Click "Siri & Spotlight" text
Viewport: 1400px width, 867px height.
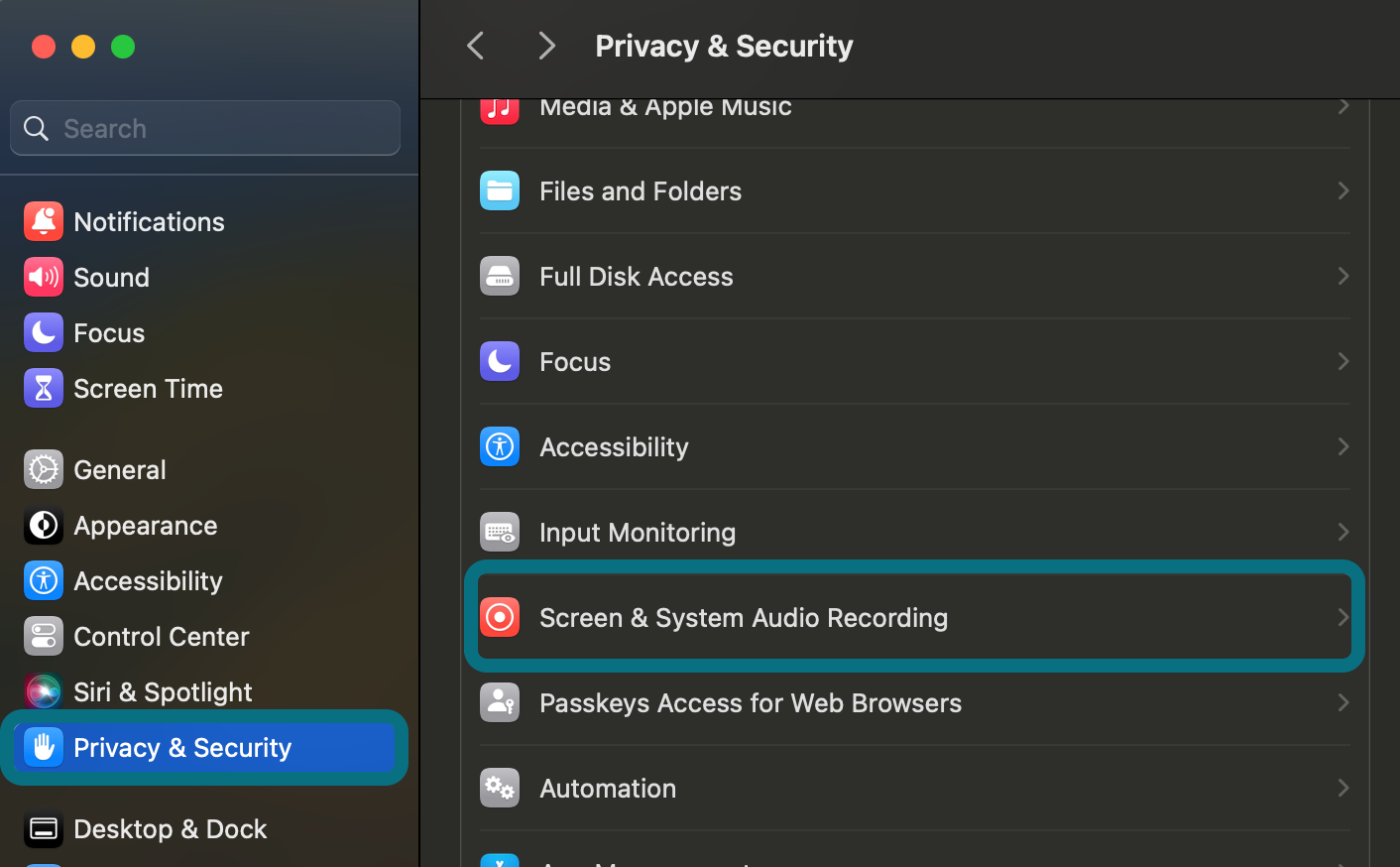click(x=163, y=691)
